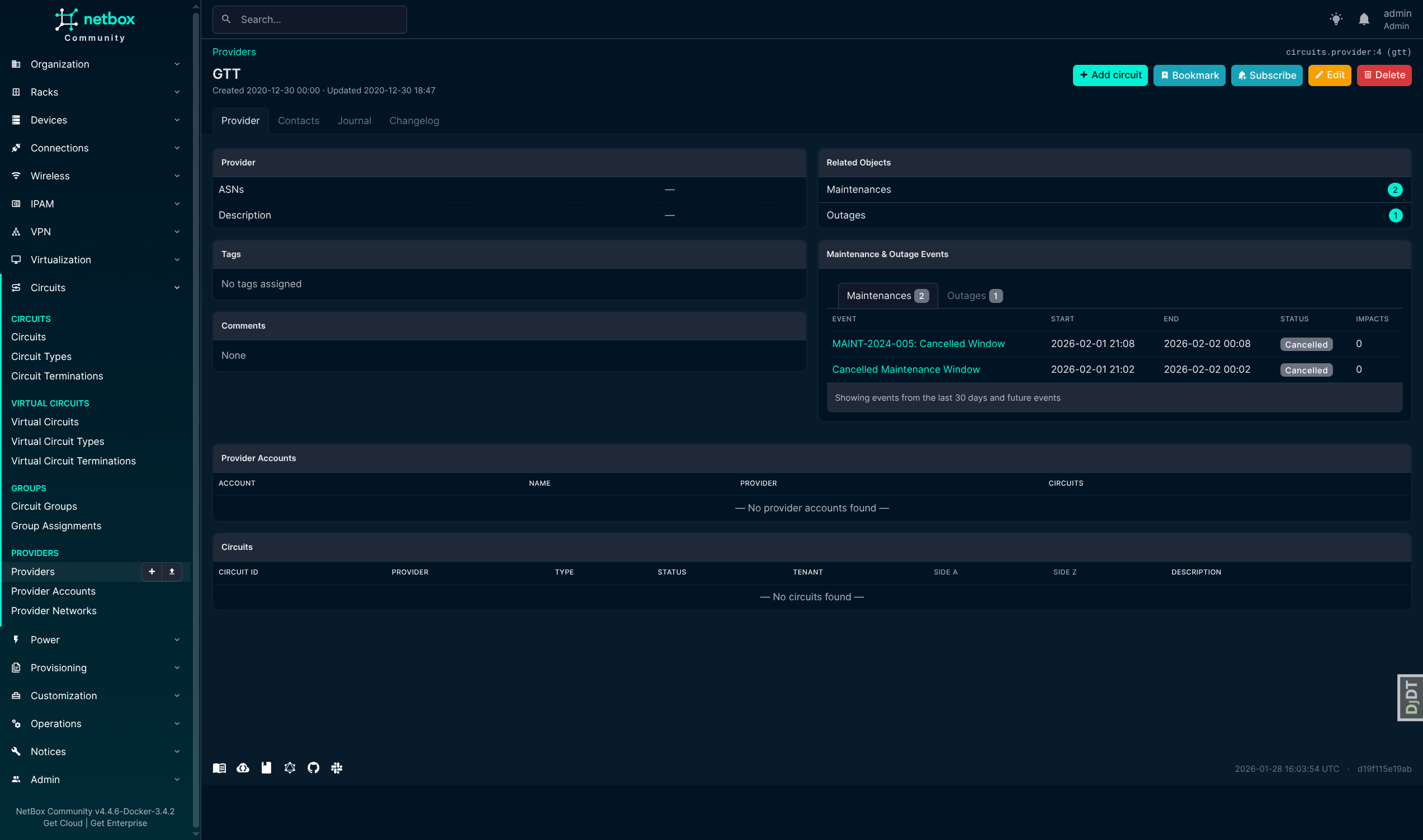Screen dimensions: 1423x840
Task: Click the GraphQL icon in the footer
Action: [290, 767]
